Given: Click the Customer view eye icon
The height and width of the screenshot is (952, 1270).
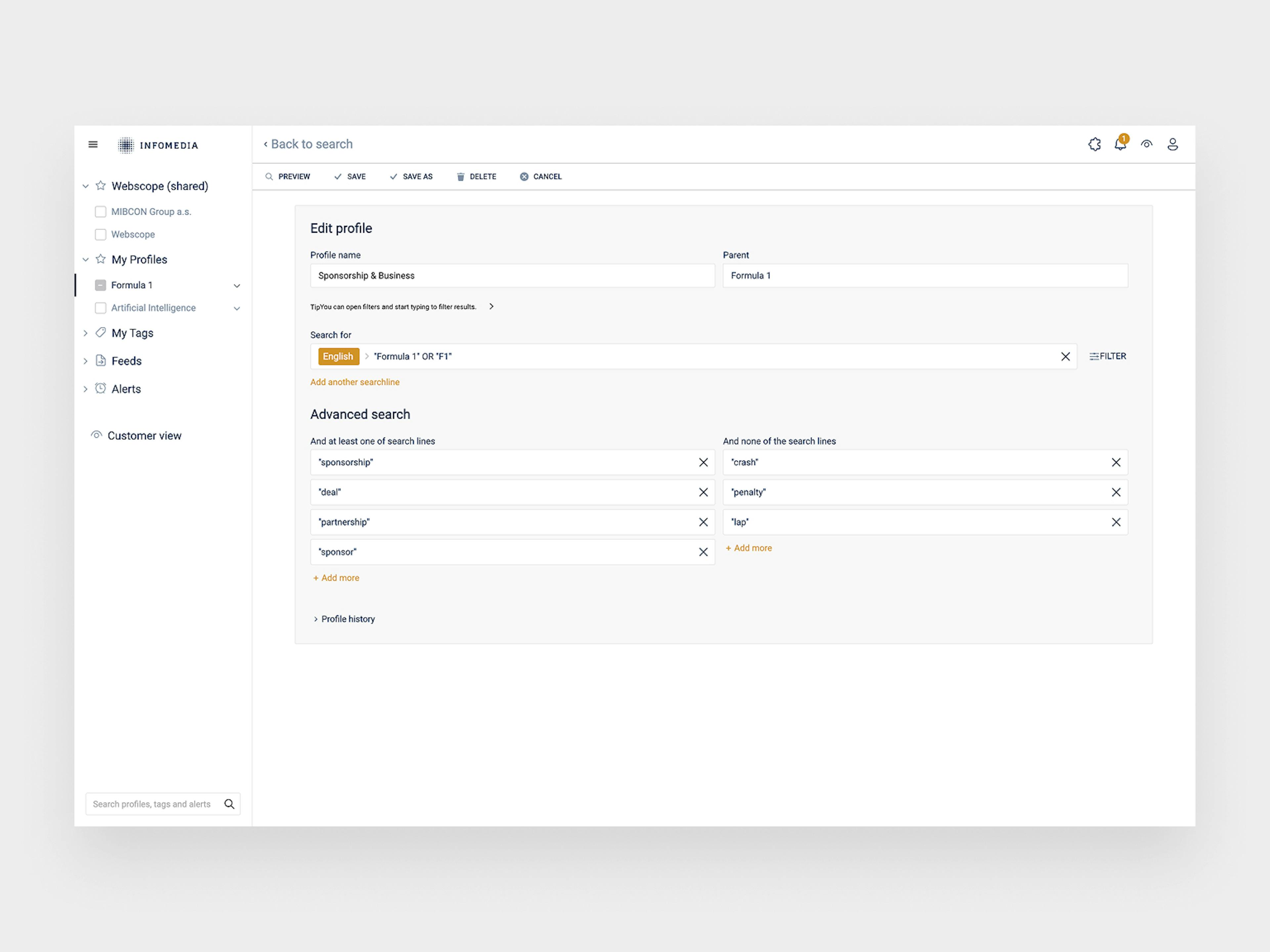Looking at the screenshot, I should (97, 435).
